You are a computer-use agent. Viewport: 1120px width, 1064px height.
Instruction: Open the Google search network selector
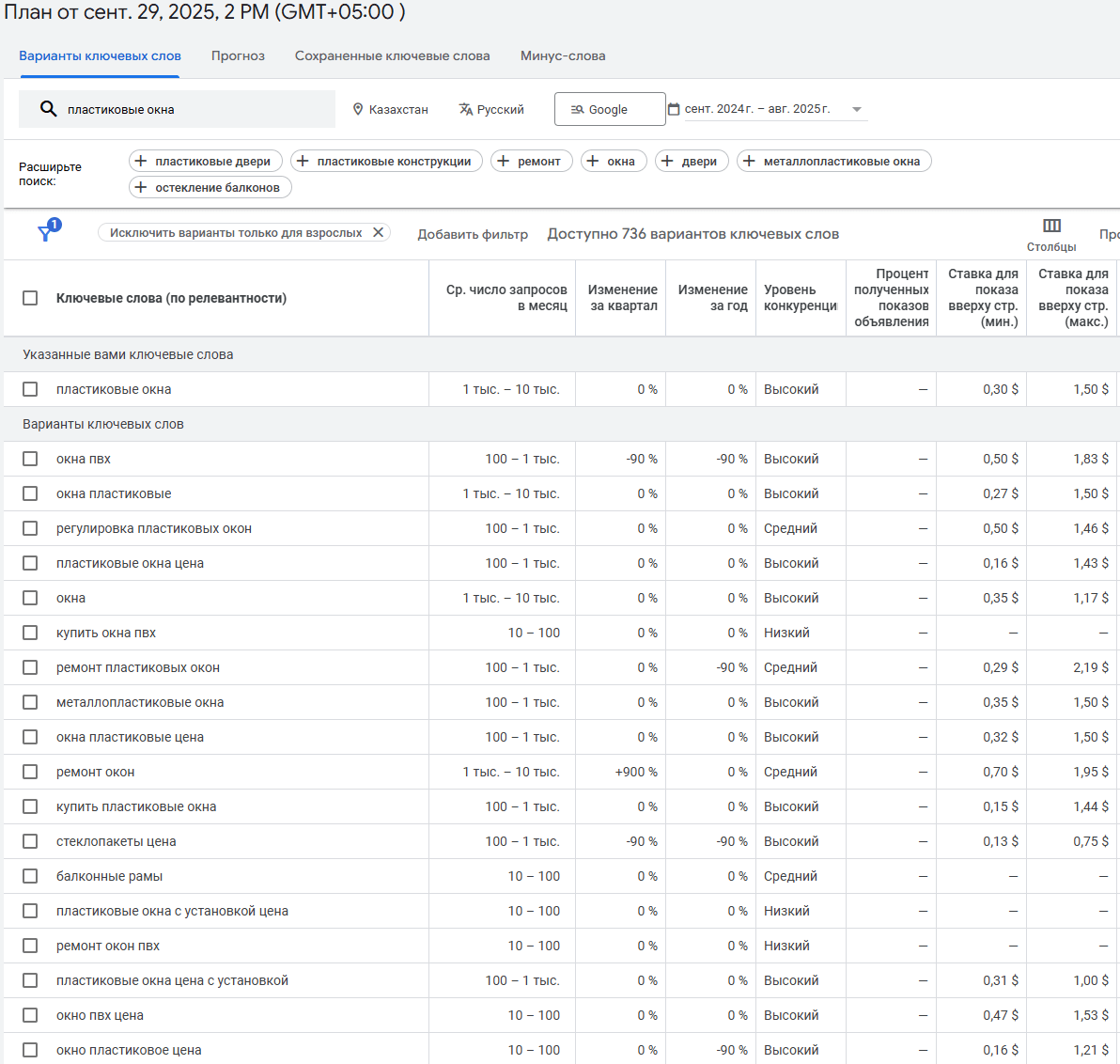(609, 109)
